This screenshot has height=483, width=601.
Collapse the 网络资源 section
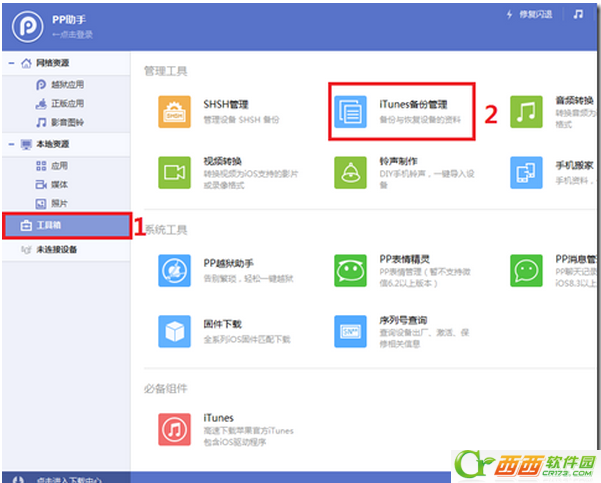pos(11,63)
